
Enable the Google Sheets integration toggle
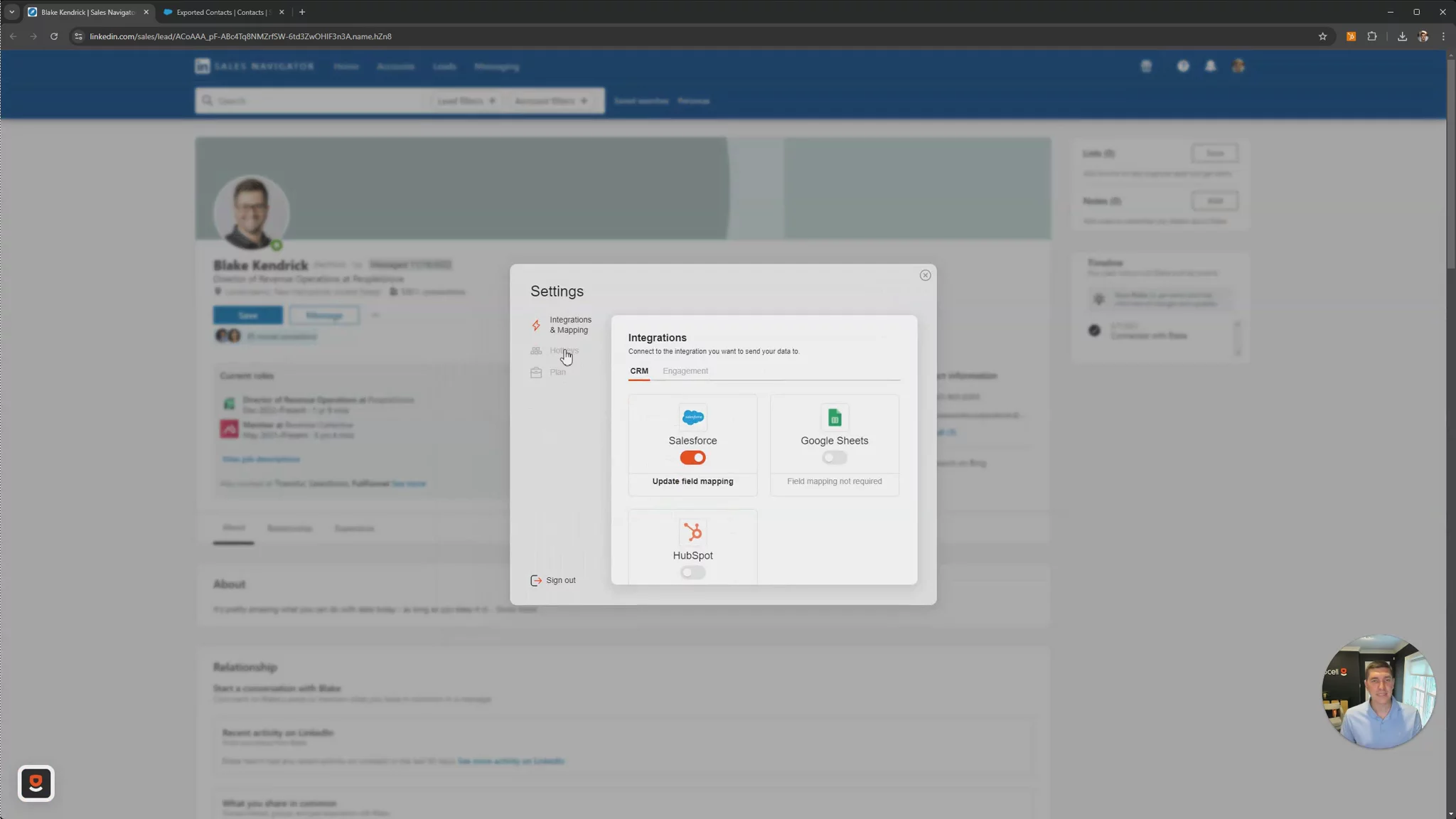coord(834,458)
